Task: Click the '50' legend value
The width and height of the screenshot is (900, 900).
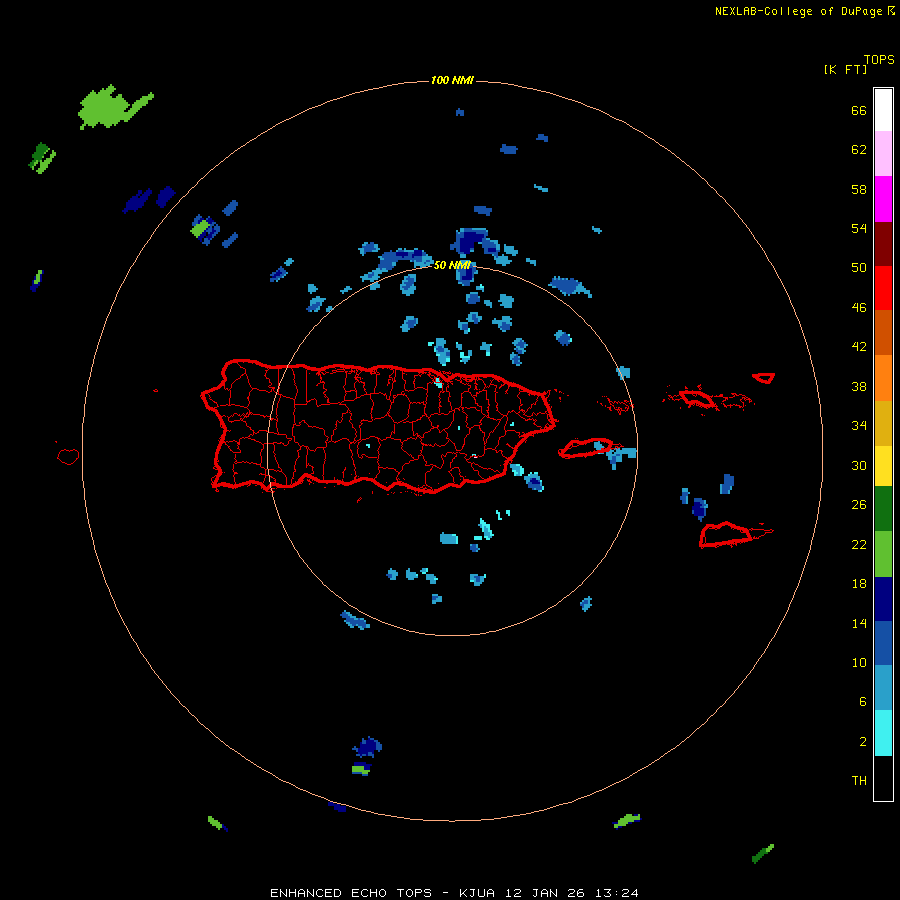Action: [859, 268]
